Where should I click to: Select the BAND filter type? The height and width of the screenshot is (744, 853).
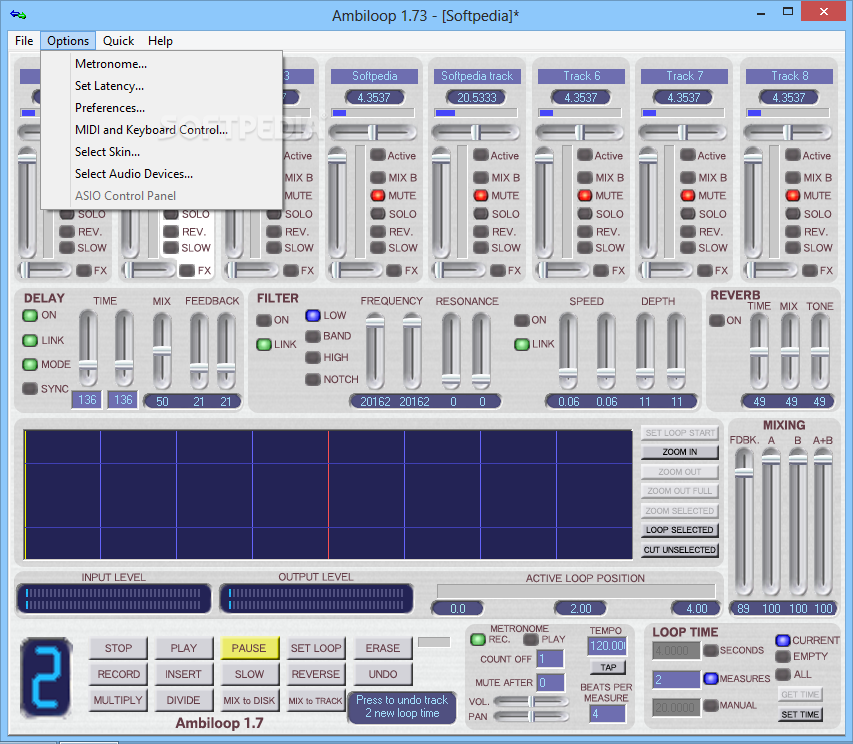pos(313,336)
